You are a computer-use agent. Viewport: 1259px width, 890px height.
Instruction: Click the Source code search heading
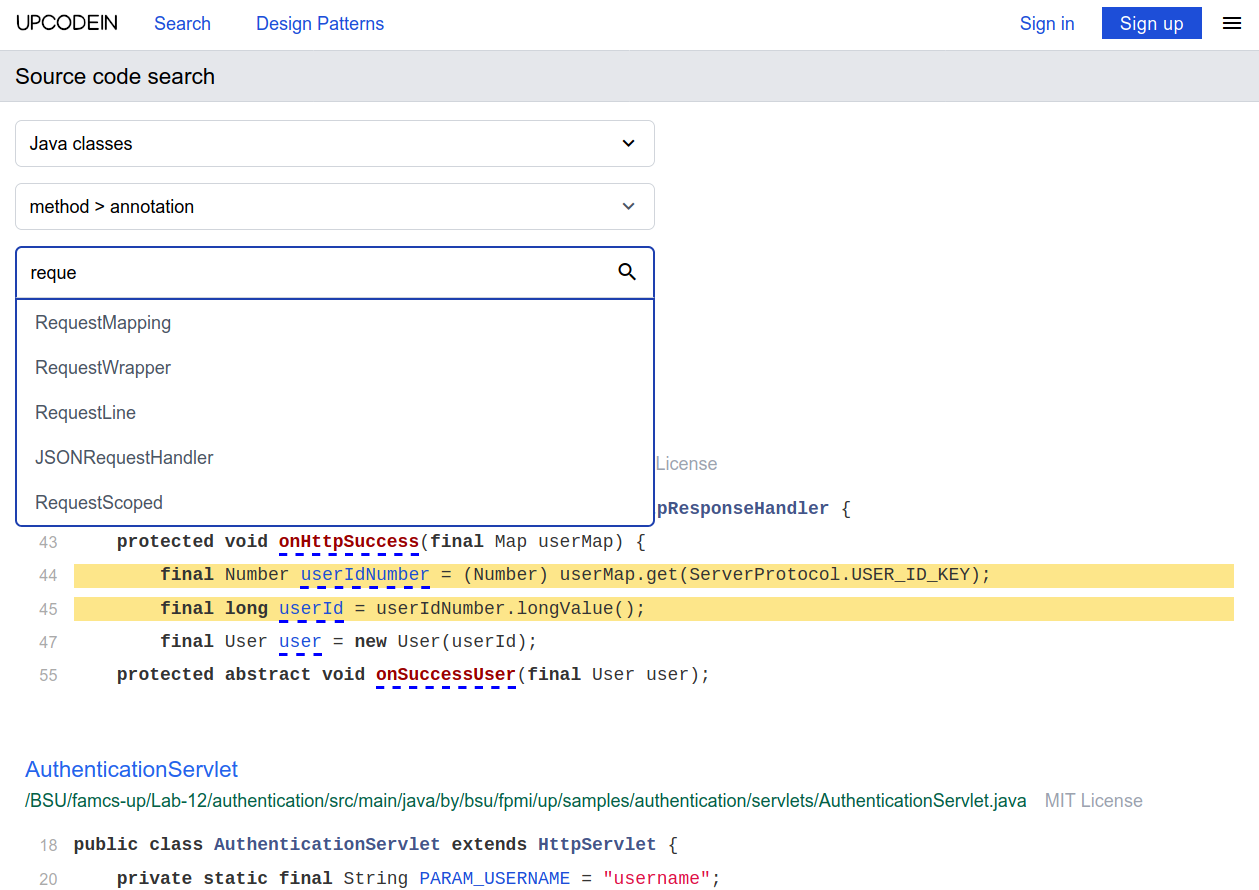[x=115, y=77]
